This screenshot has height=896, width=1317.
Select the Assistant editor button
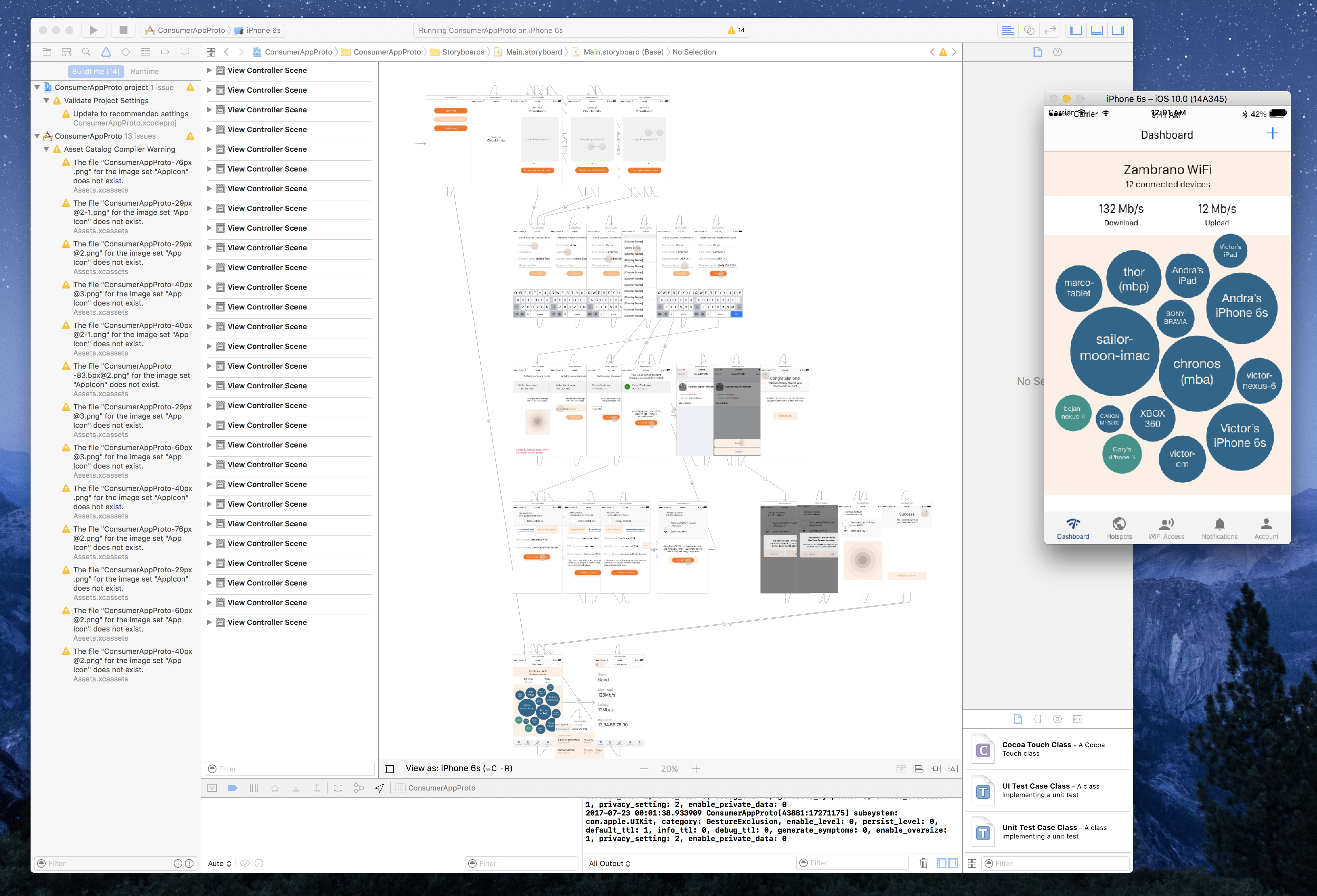[x=1029, y=30]
